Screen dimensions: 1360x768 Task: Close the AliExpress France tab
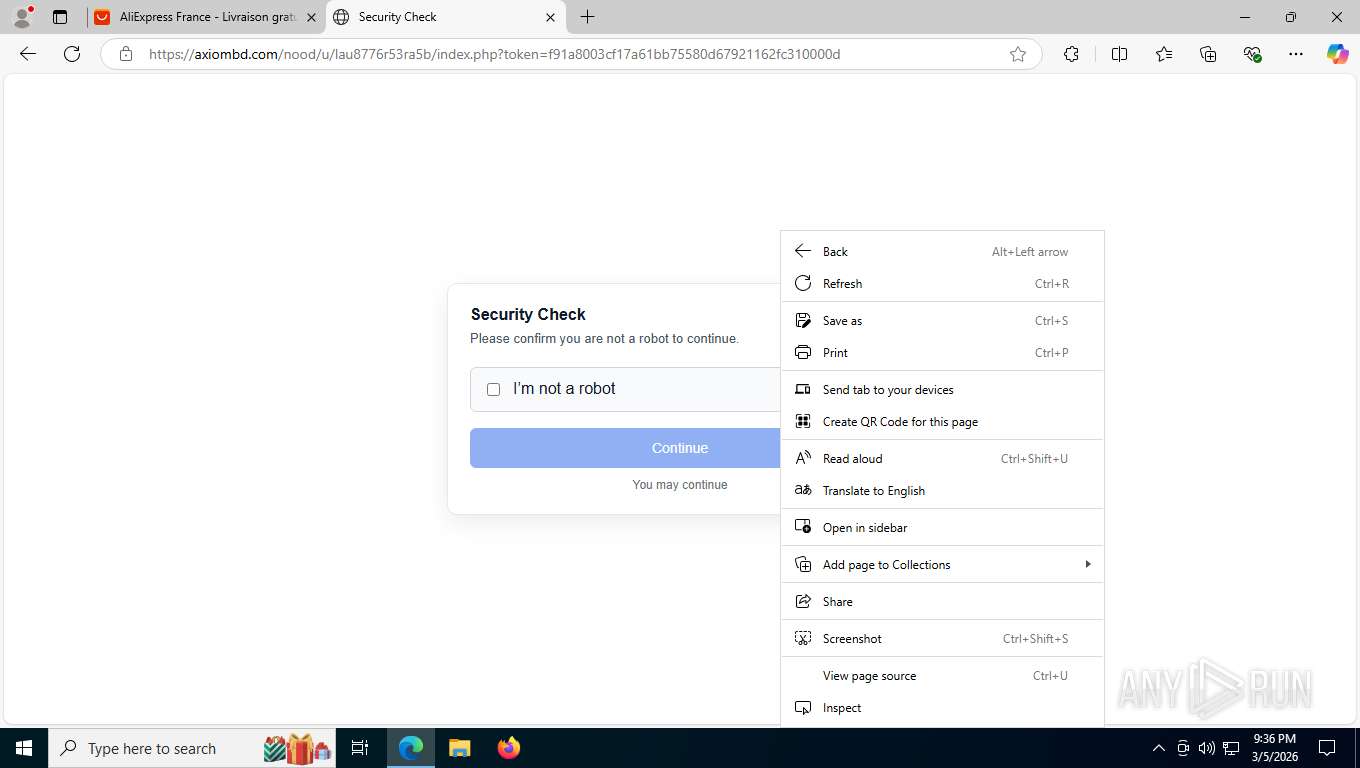click(311, 17)
